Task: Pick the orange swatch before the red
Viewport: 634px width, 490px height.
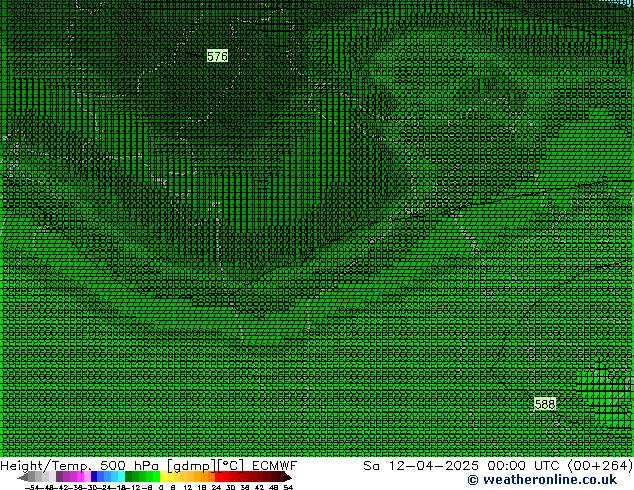Action: click(x=211, y=476)
